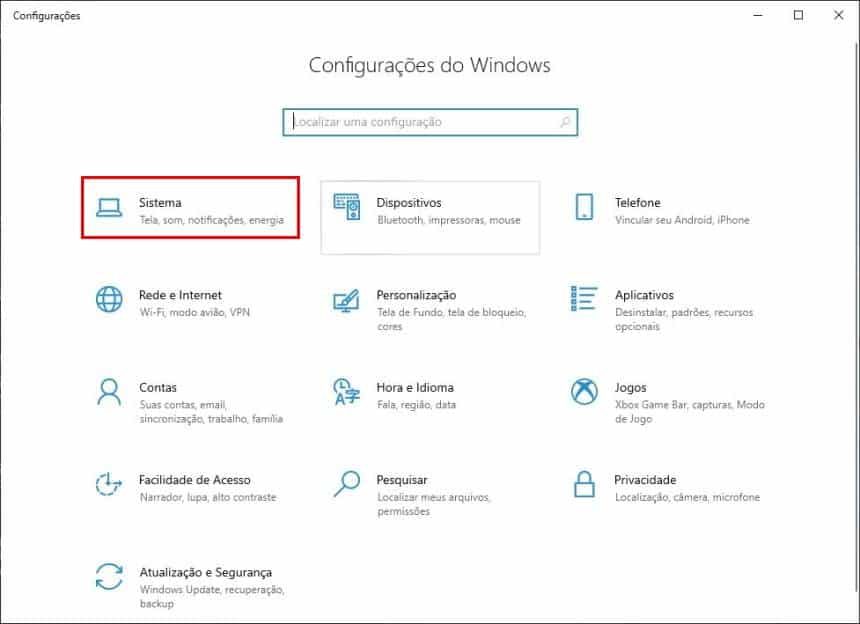Image resolution: width=860 pixels, height=624 pixels.
Task: Click 'Localização, câmera, microfone' description
Action: (x=687, y=497)
